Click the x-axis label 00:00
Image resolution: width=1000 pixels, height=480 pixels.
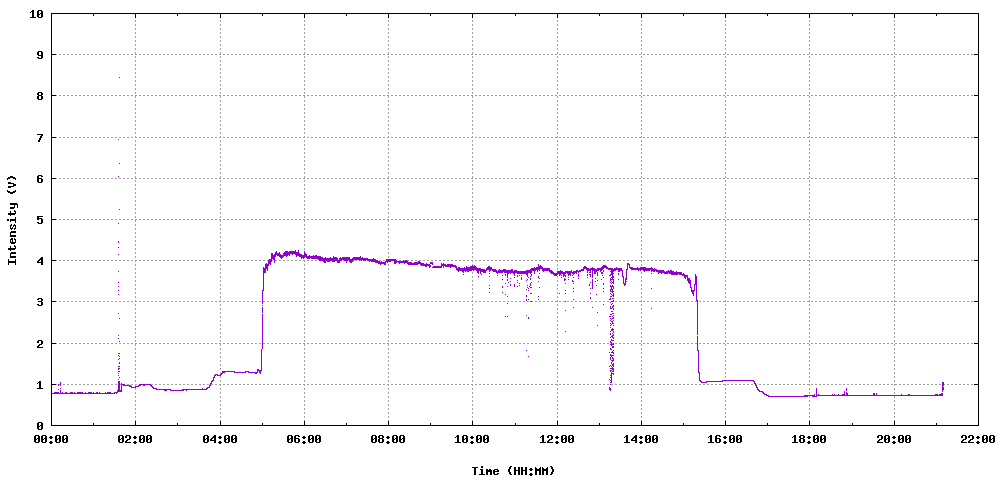click(52, 439)
